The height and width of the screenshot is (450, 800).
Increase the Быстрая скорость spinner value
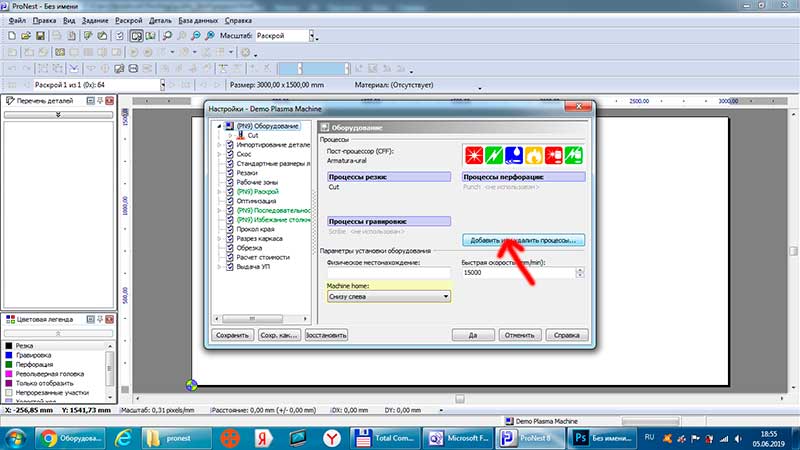580,270
